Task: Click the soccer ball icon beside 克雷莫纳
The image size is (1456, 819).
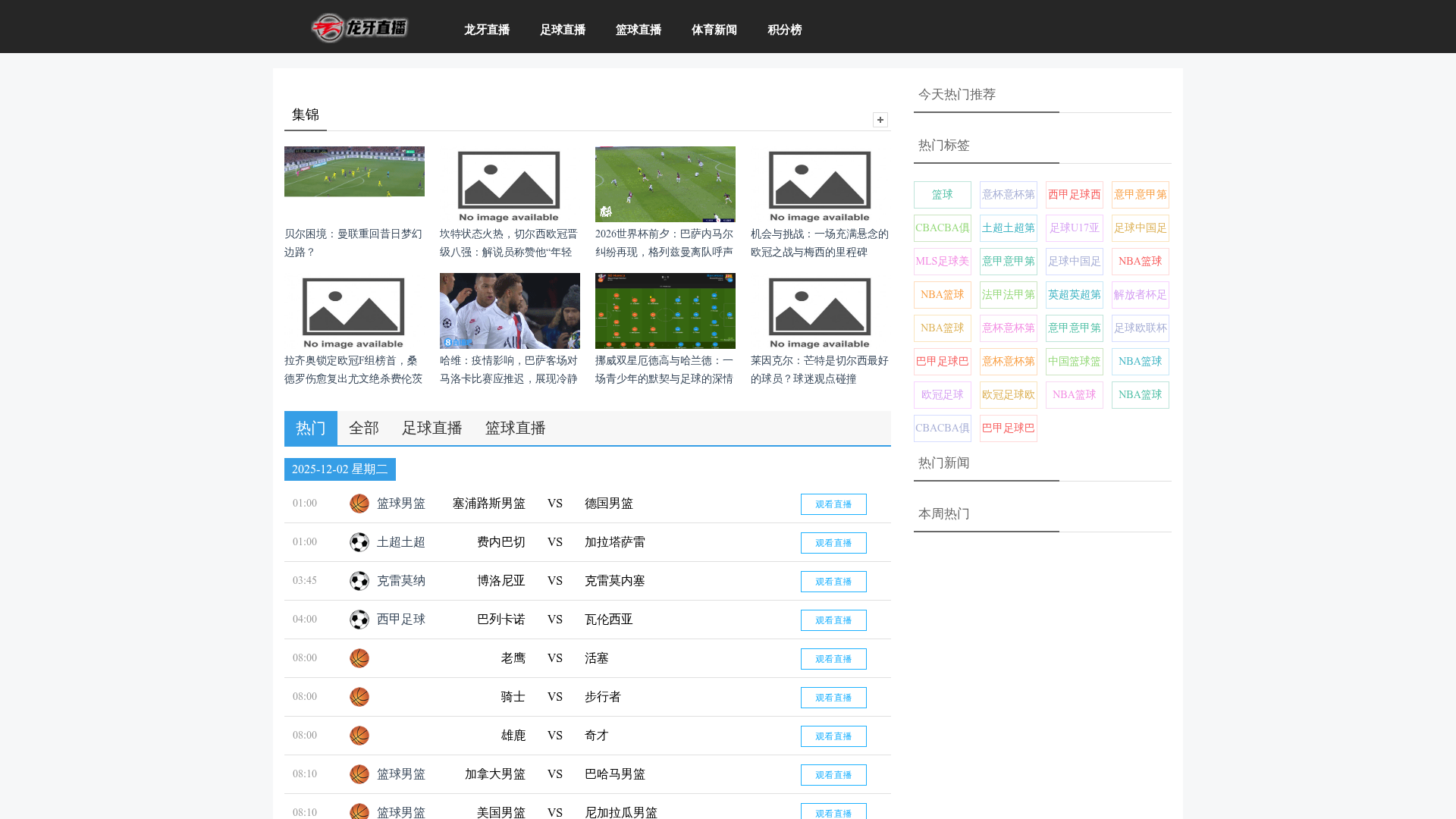Action: click(359, 581)
